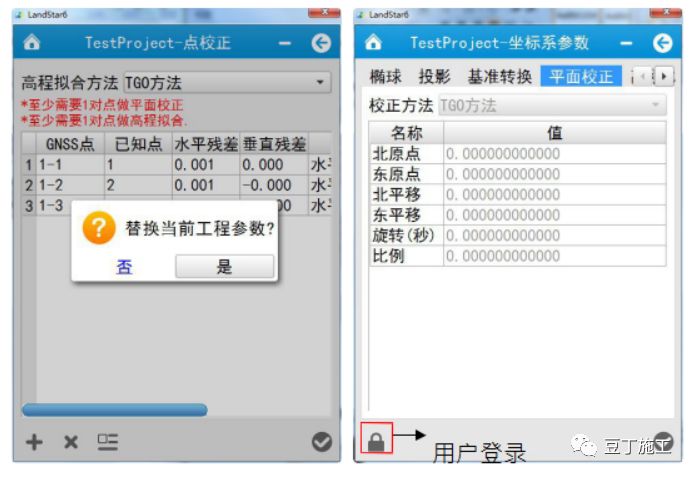The height and width of the screenshot is (477, 694).
Task: Go home in the 点校正 window
Action: 31,42
